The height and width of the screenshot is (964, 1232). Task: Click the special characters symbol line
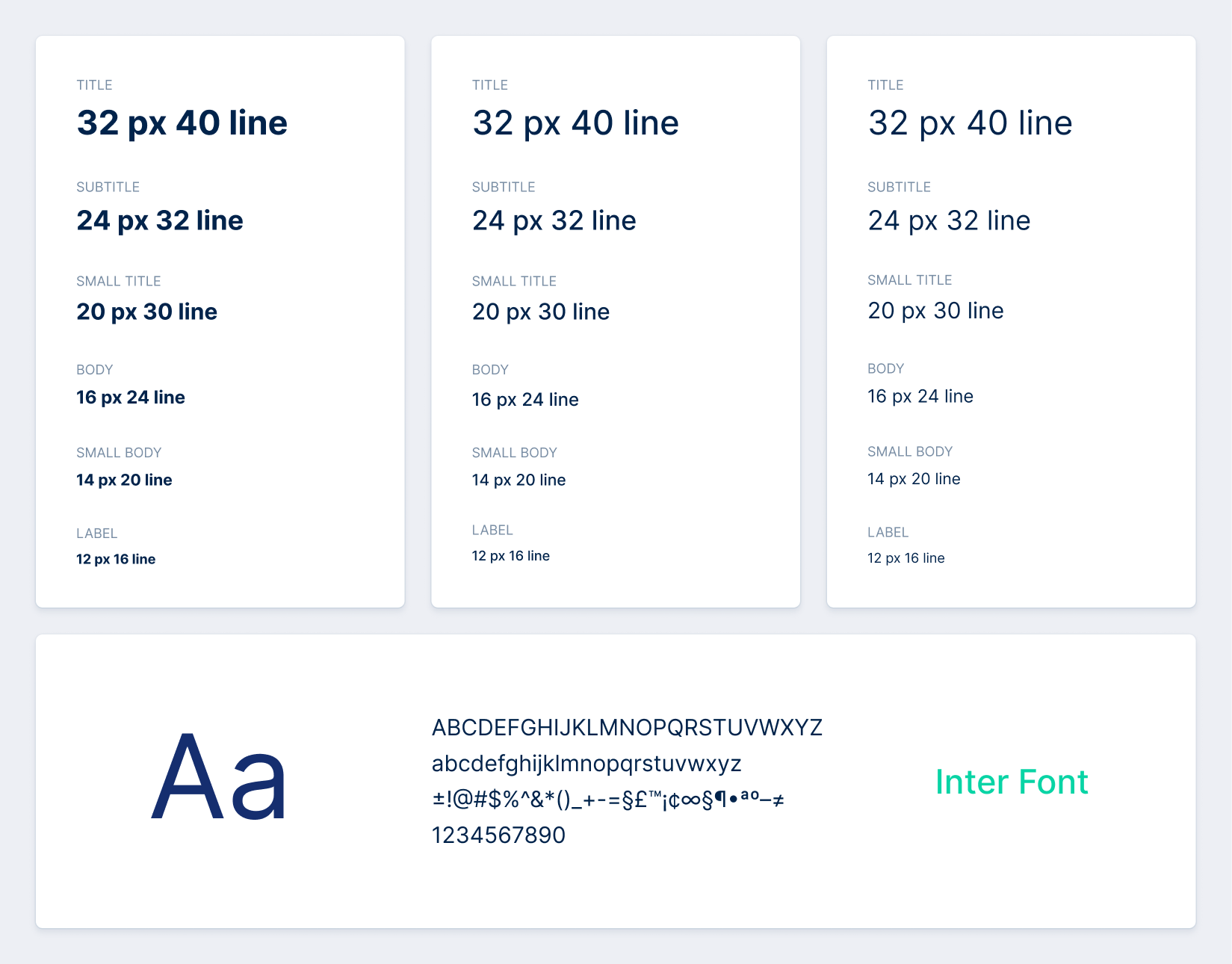pyautogui.click(x=607, y=800)
